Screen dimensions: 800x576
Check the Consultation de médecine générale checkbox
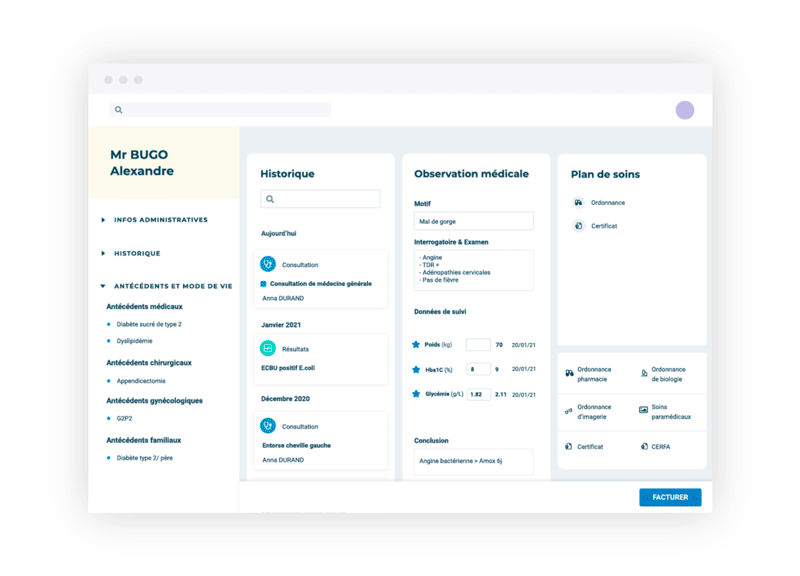tap(264, 284)
